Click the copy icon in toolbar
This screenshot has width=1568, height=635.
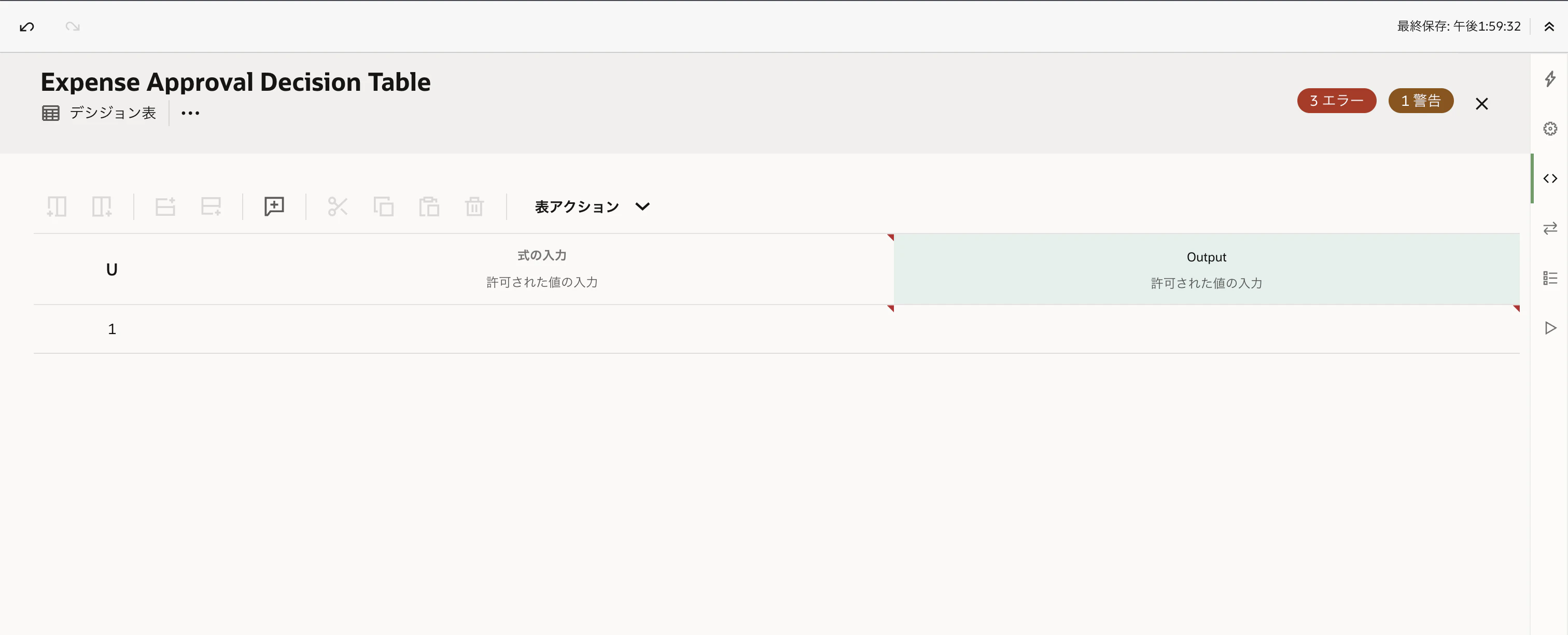point(383,206)
